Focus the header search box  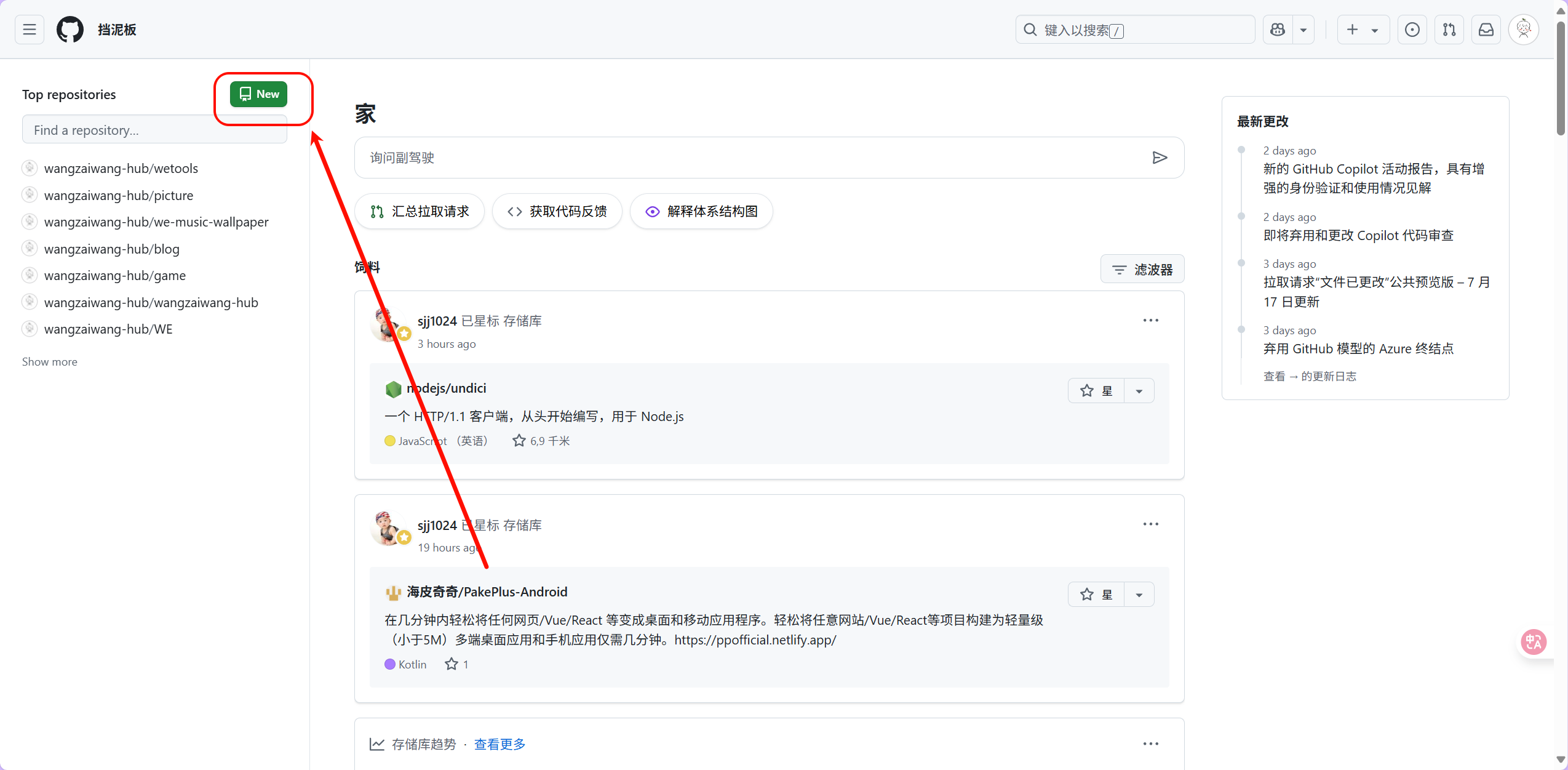click(x=1135, y=30)
